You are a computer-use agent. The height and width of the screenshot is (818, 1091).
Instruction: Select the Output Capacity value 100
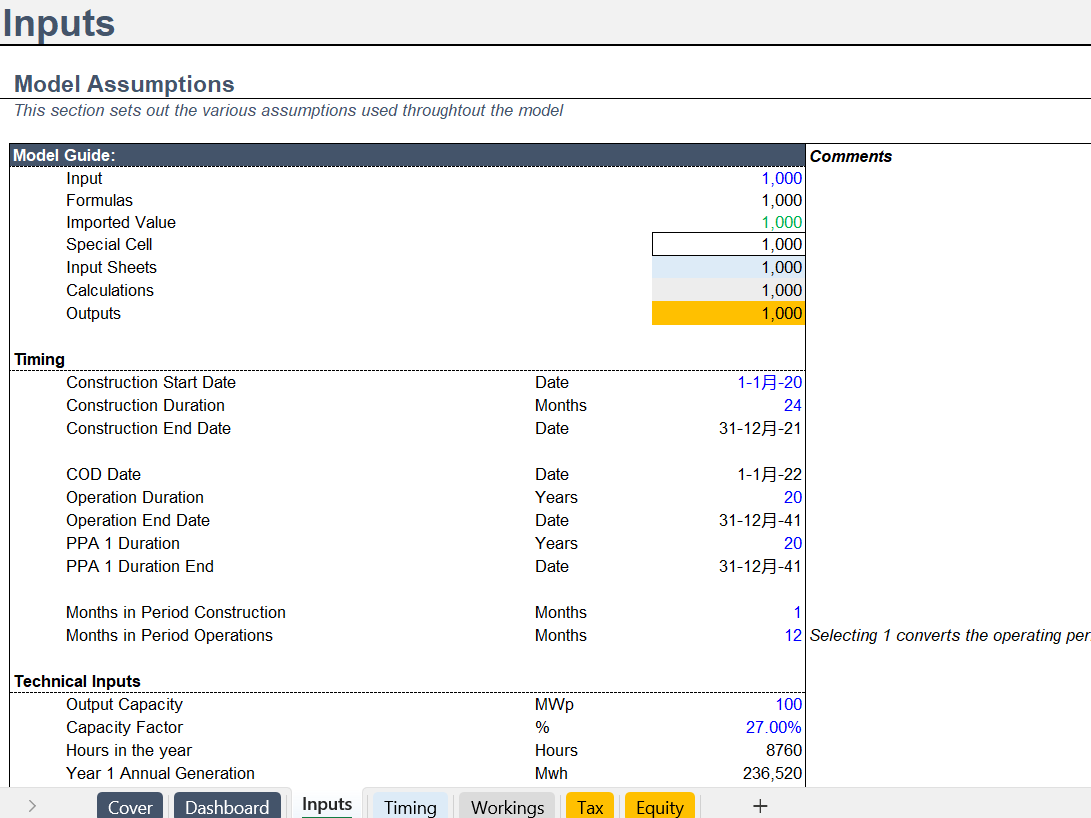[788, 704]
